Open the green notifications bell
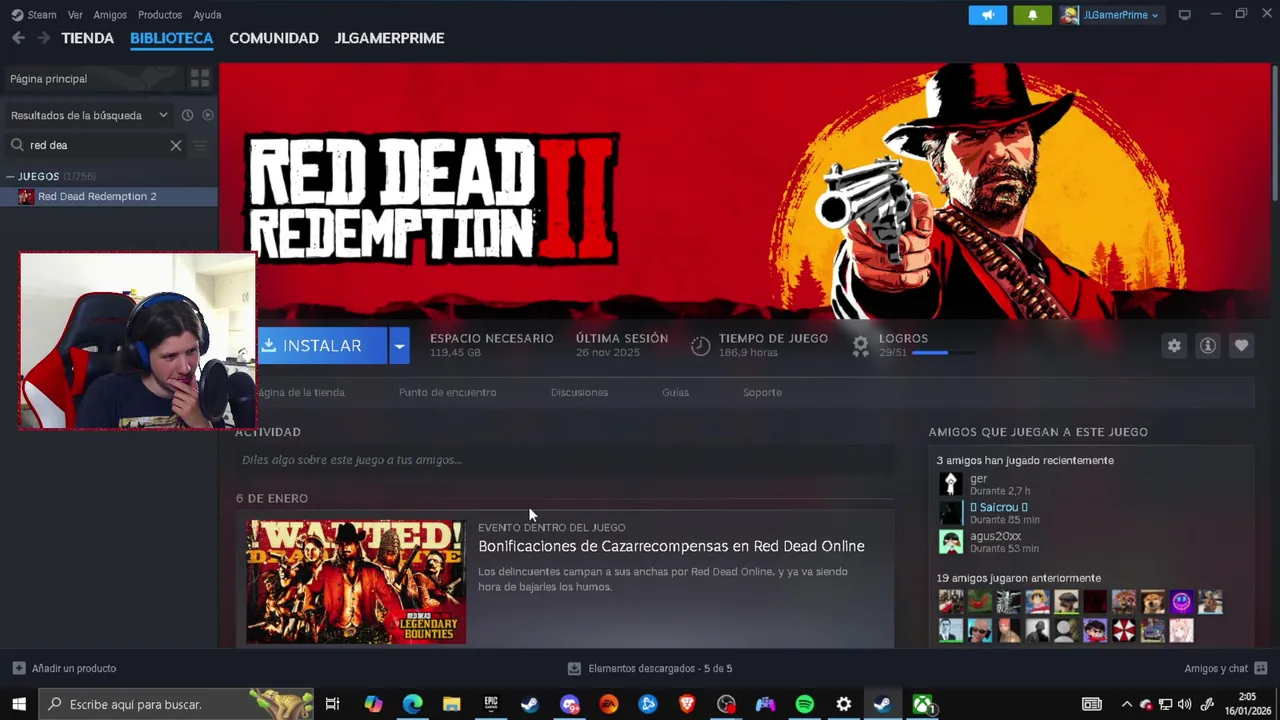 pos(1032,15)
